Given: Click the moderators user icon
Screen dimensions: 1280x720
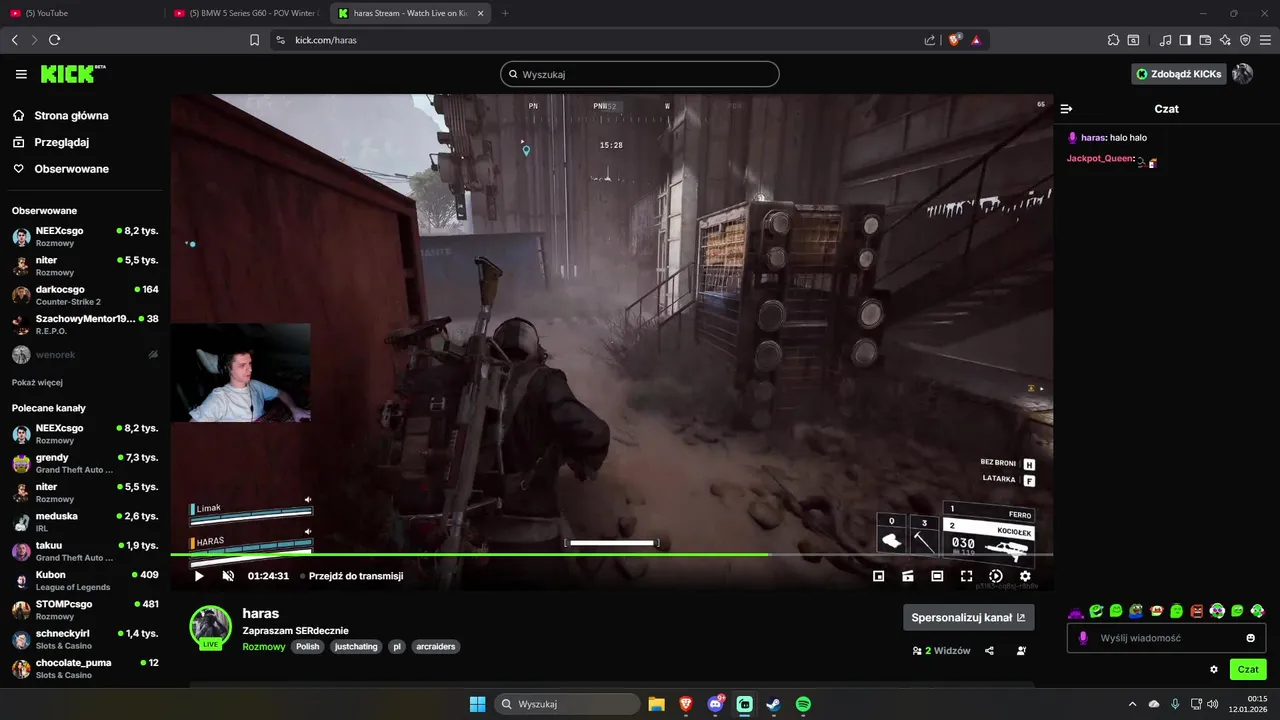Looking at the screenshot, I should pyautogui.click(x=1021, y=651).
